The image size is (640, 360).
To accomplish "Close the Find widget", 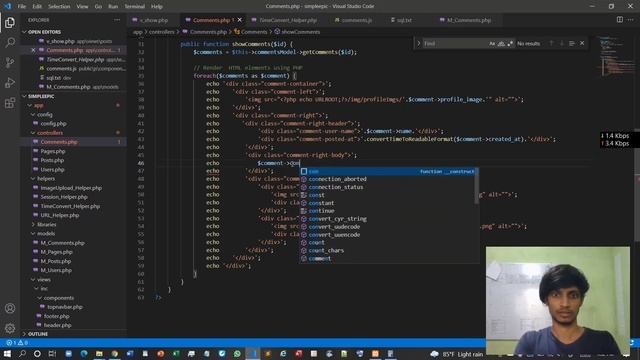I will tap(582, 43).
